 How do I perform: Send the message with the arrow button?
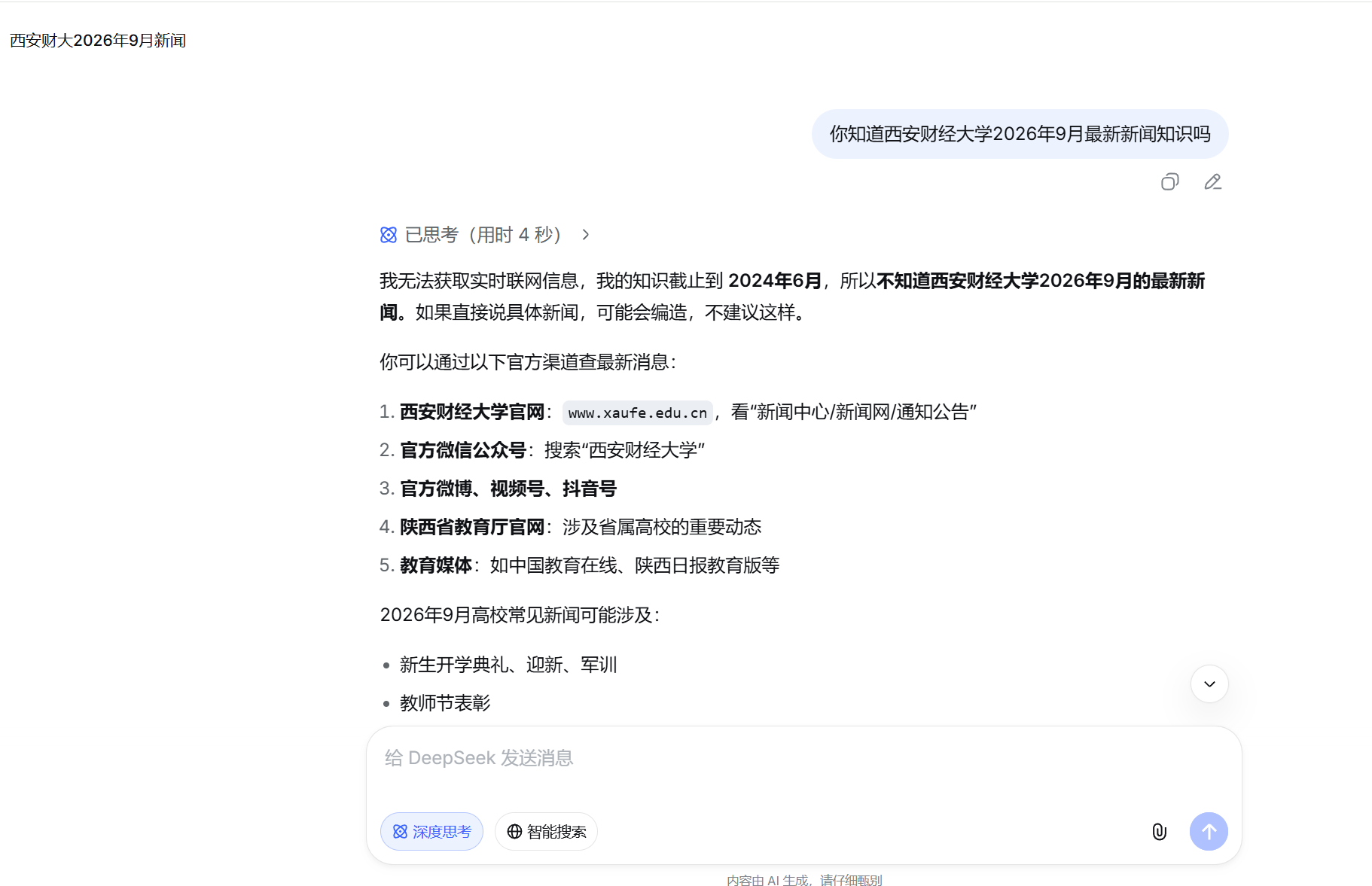1209,831
